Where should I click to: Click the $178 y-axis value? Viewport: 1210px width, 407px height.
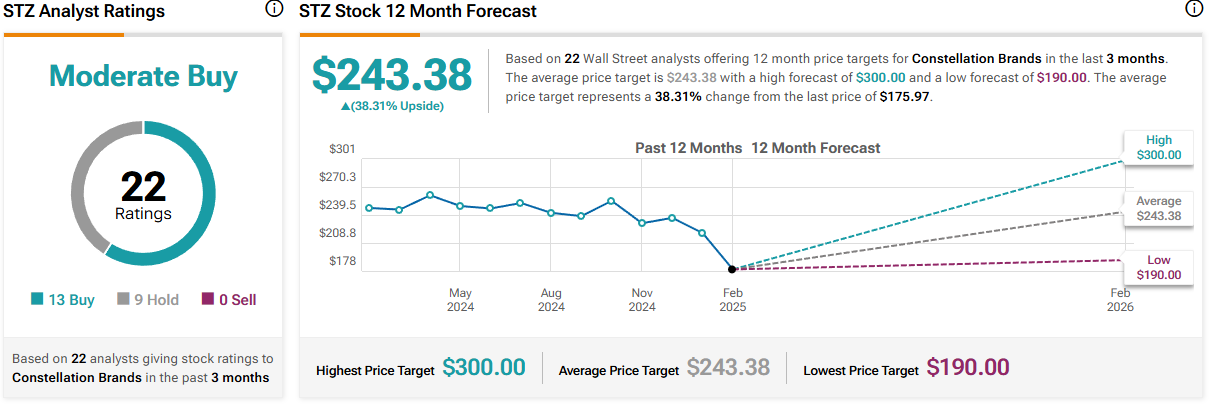coord(342,261)
